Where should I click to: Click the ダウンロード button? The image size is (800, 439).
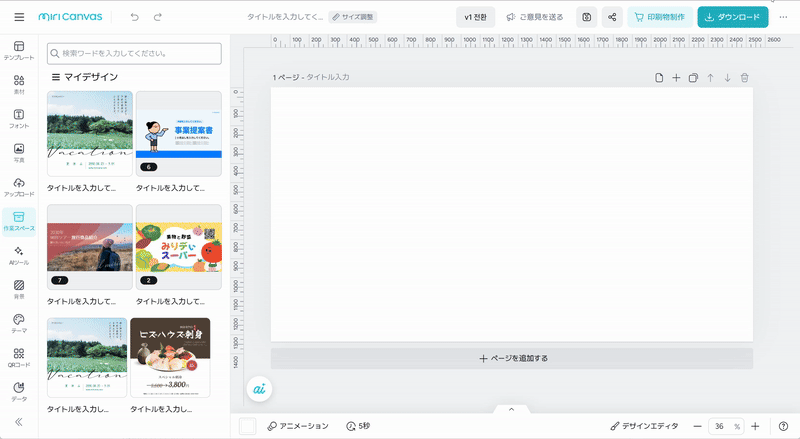pyautogui.click(x=733, y=17)
